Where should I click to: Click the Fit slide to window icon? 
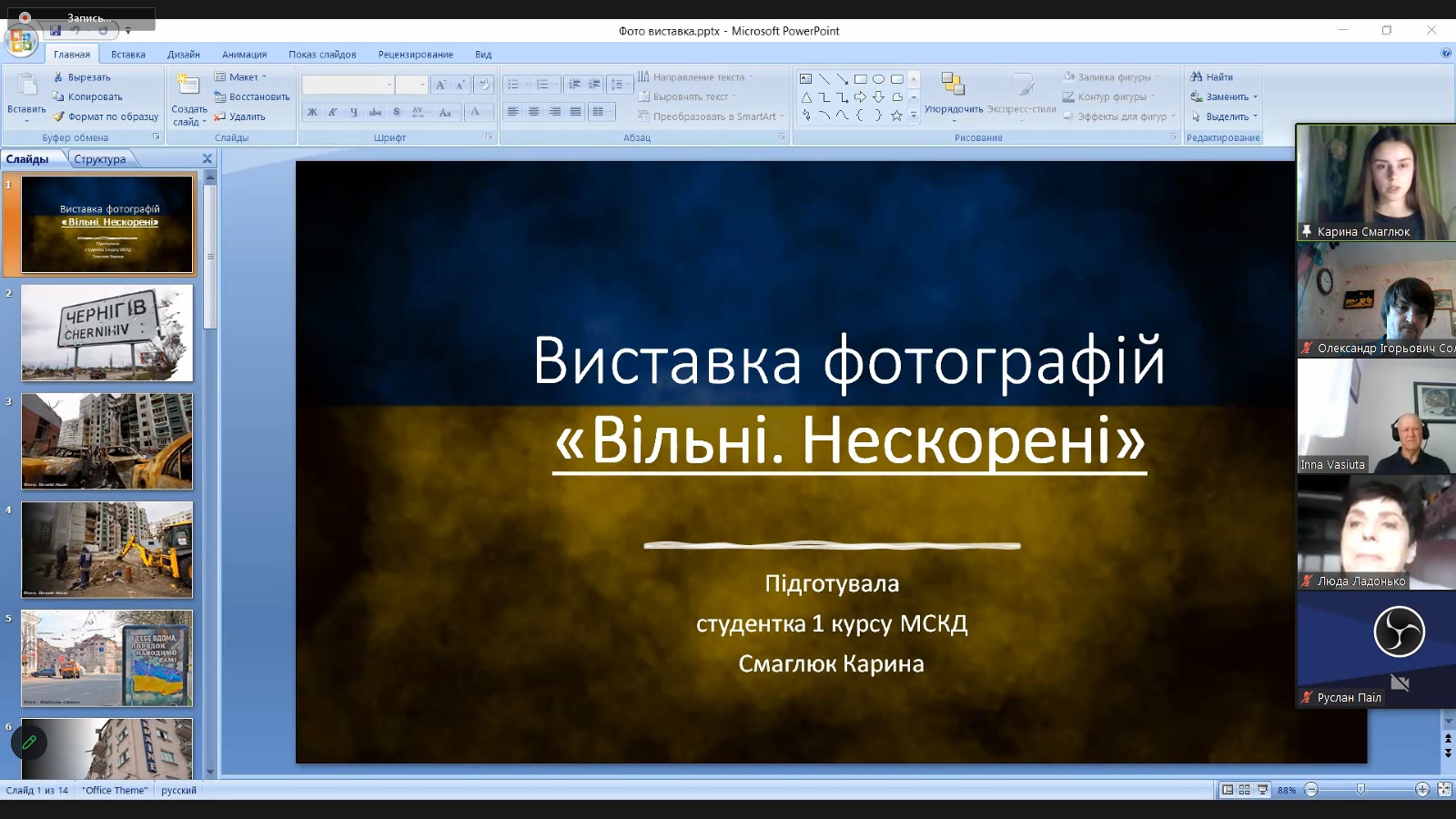pos(1444,790)
